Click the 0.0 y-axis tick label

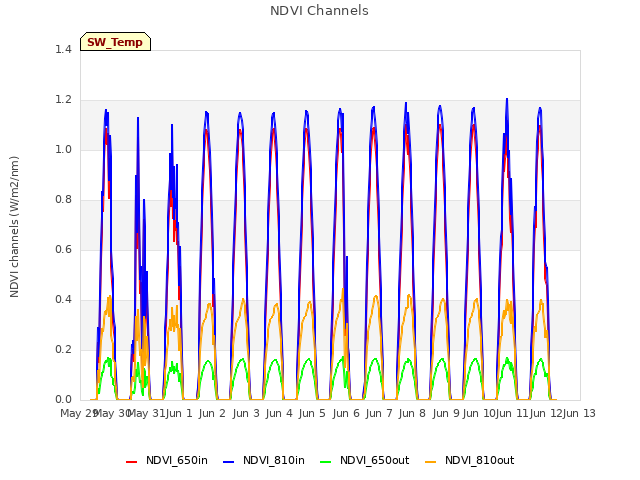tap(63, 400)
